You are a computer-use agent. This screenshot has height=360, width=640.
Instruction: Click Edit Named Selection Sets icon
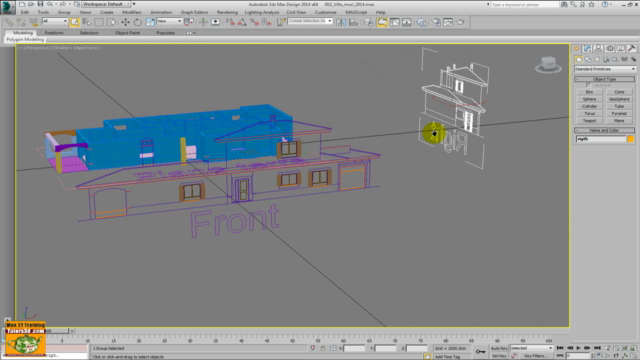(x=281, y=22)
